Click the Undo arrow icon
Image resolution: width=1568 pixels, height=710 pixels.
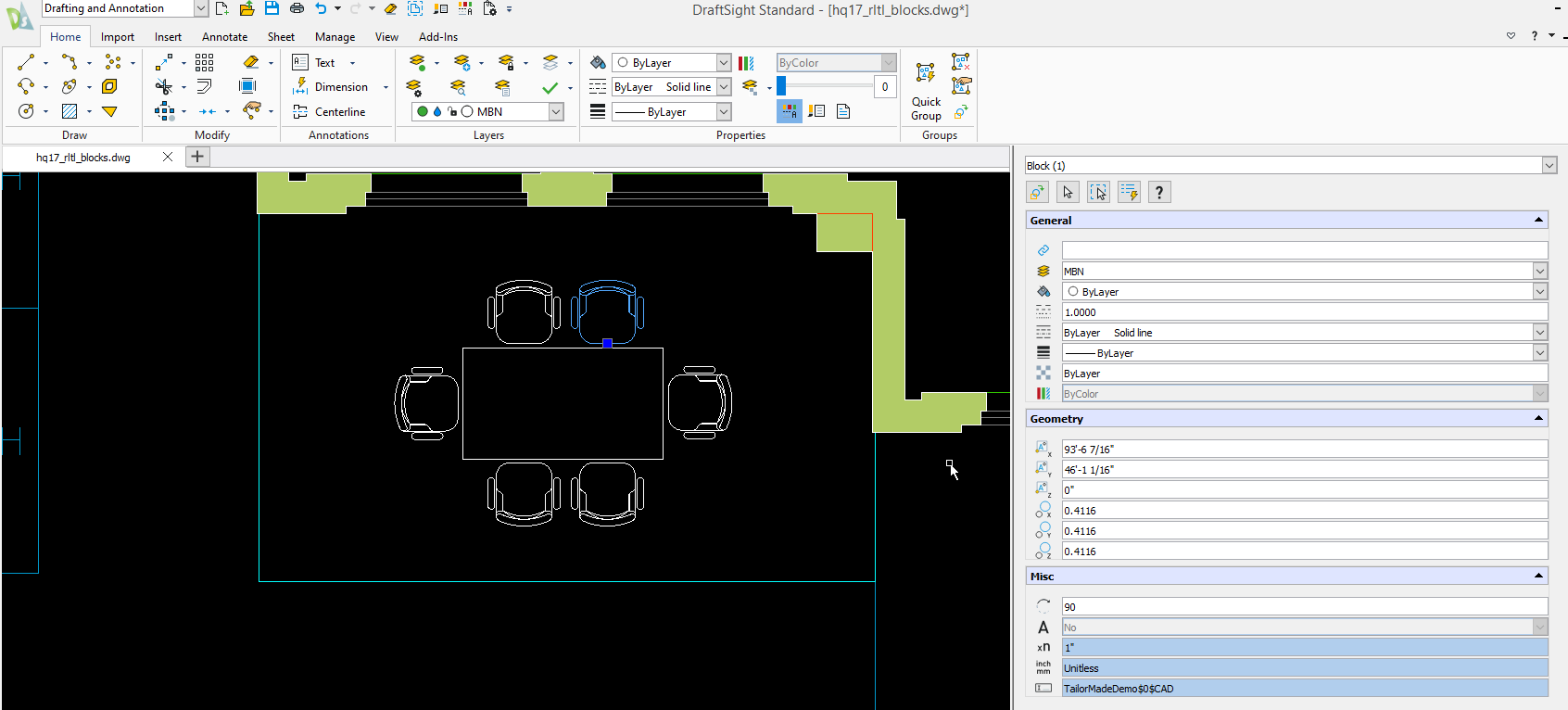(x=321, y=8)
